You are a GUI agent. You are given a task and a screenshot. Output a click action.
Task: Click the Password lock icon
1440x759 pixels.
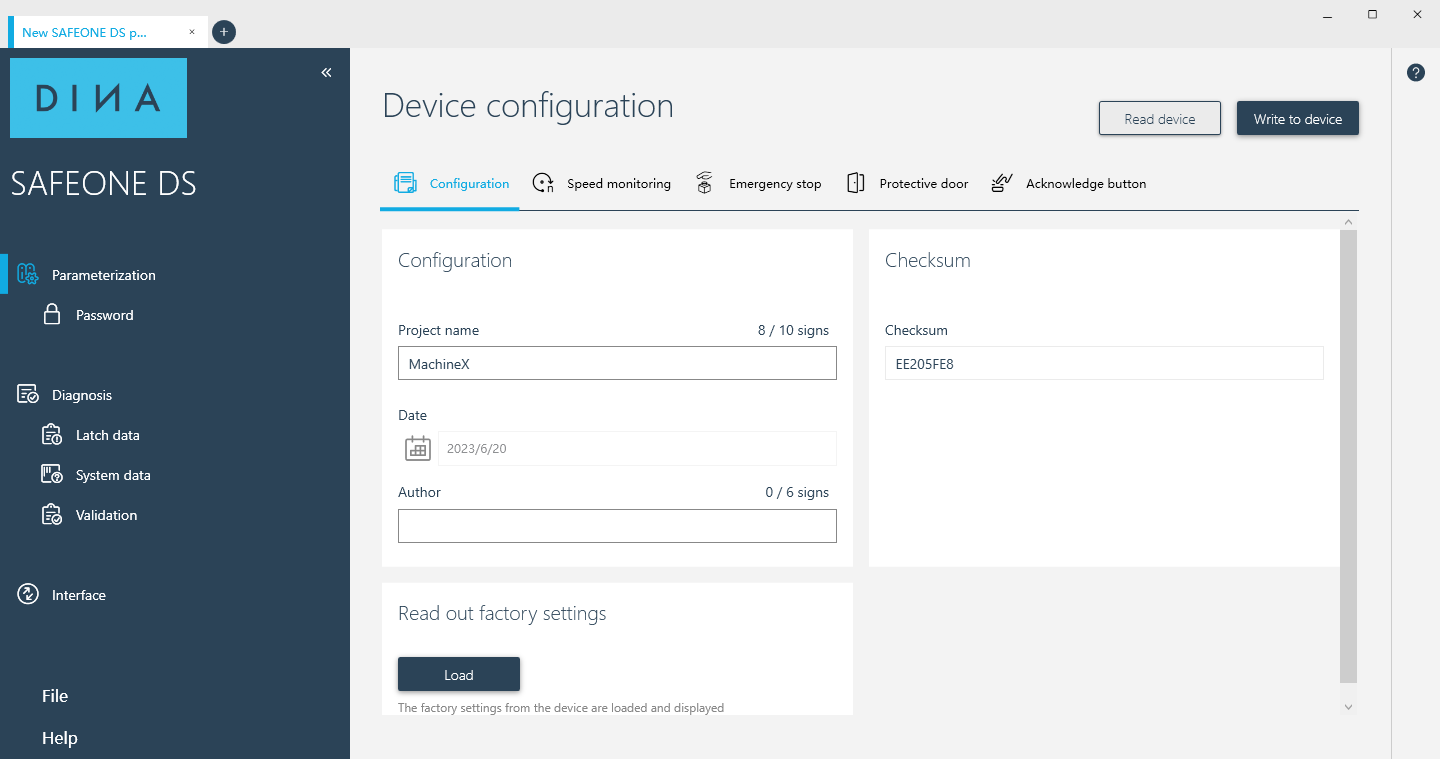click(52, 315)
